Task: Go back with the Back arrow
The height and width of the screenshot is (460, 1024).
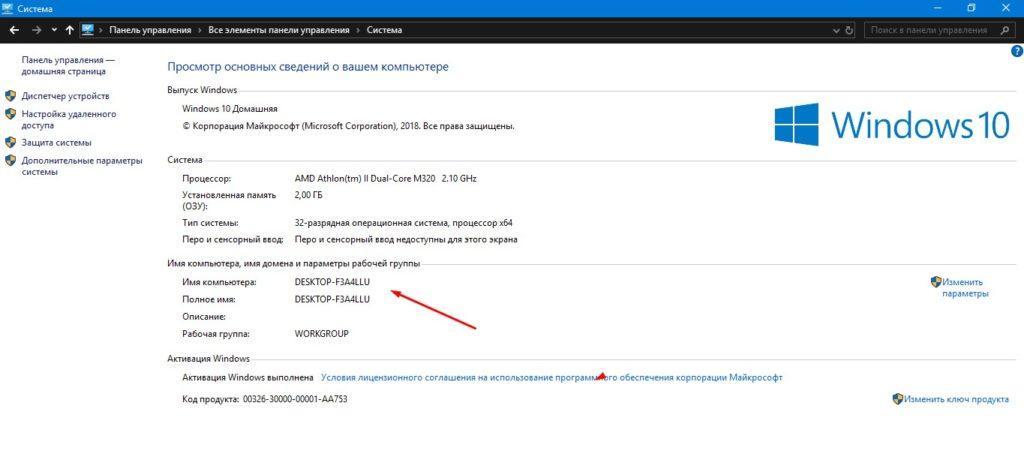Action: coord(14,30)
